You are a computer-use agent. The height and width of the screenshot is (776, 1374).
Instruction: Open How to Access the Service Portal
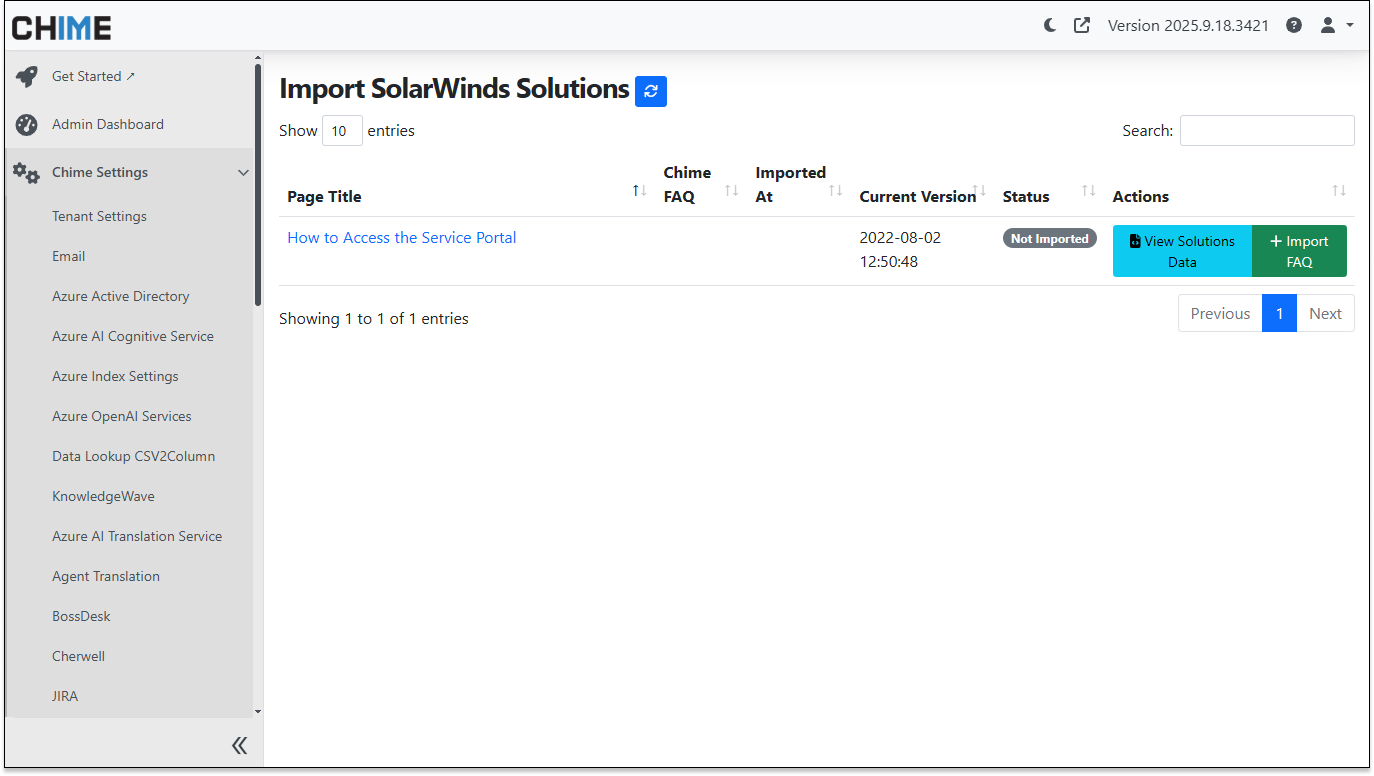(402, 238)
